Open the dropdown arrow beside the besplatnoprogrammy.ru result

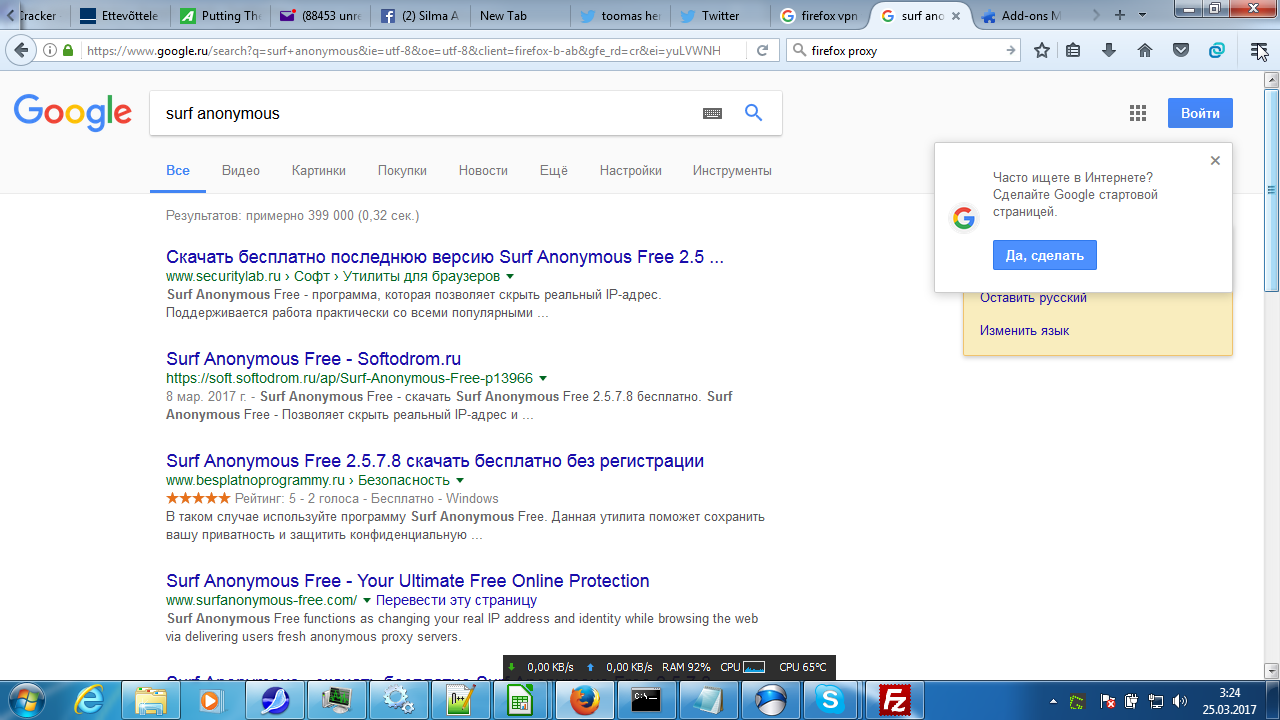click(460, 480)
